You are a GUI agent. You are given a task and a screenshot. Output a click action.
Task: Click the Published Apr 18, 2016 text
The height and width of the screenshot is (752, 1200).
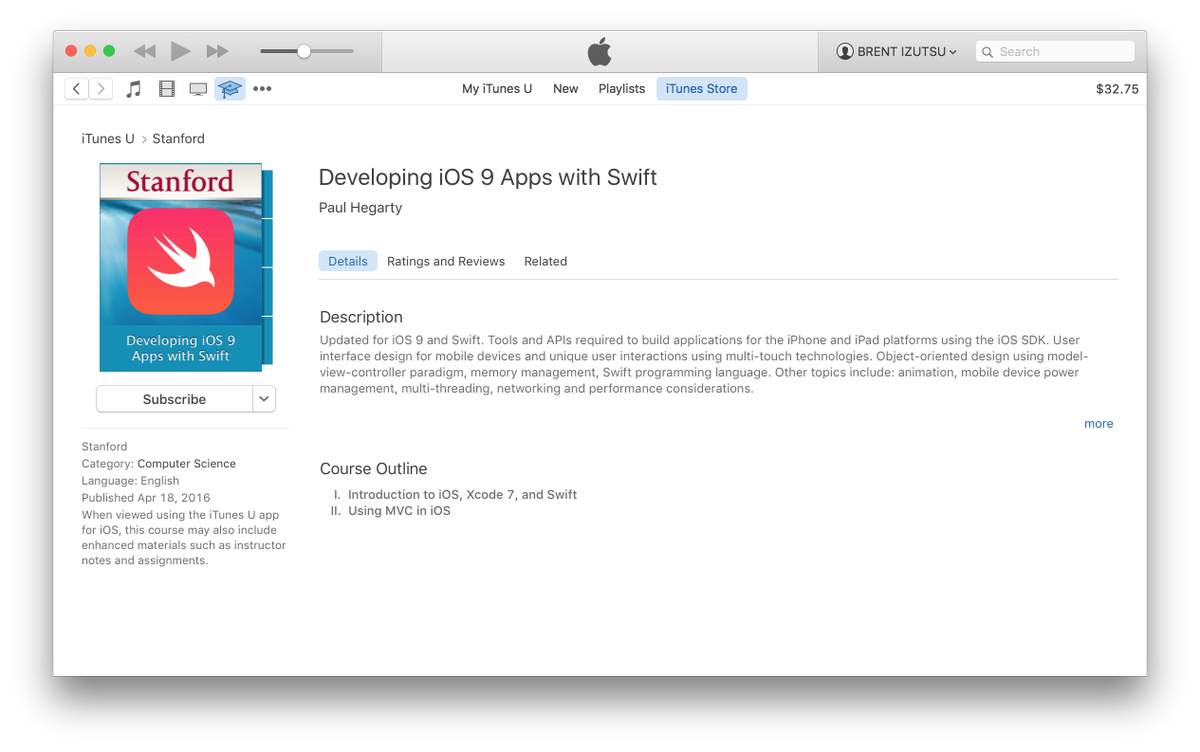146,498
